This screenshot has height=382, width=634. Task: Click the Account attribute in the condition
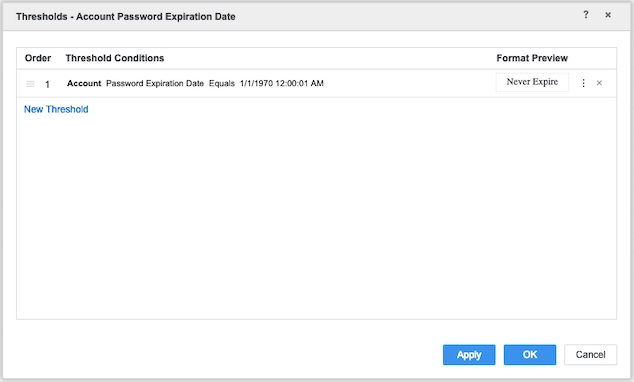click(84, 83)
